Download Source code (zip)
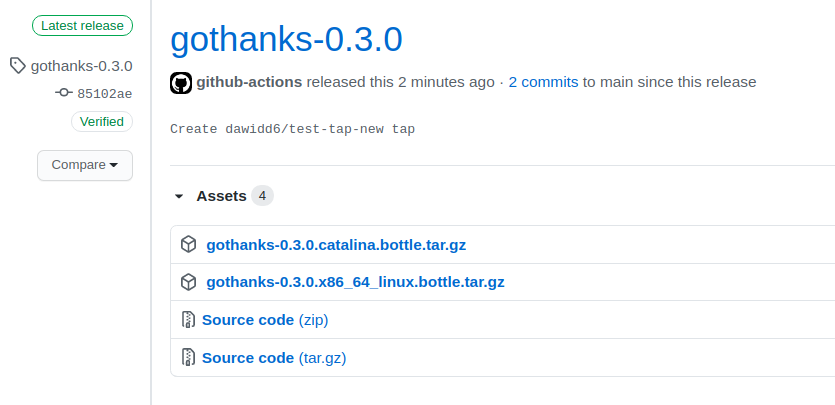 [x=265, y=320]
